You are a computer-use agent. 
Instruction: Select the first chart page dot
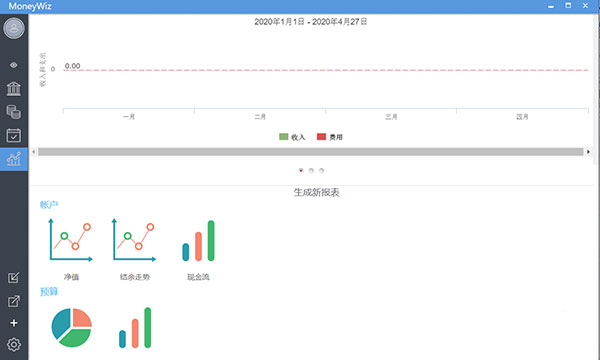301,170
